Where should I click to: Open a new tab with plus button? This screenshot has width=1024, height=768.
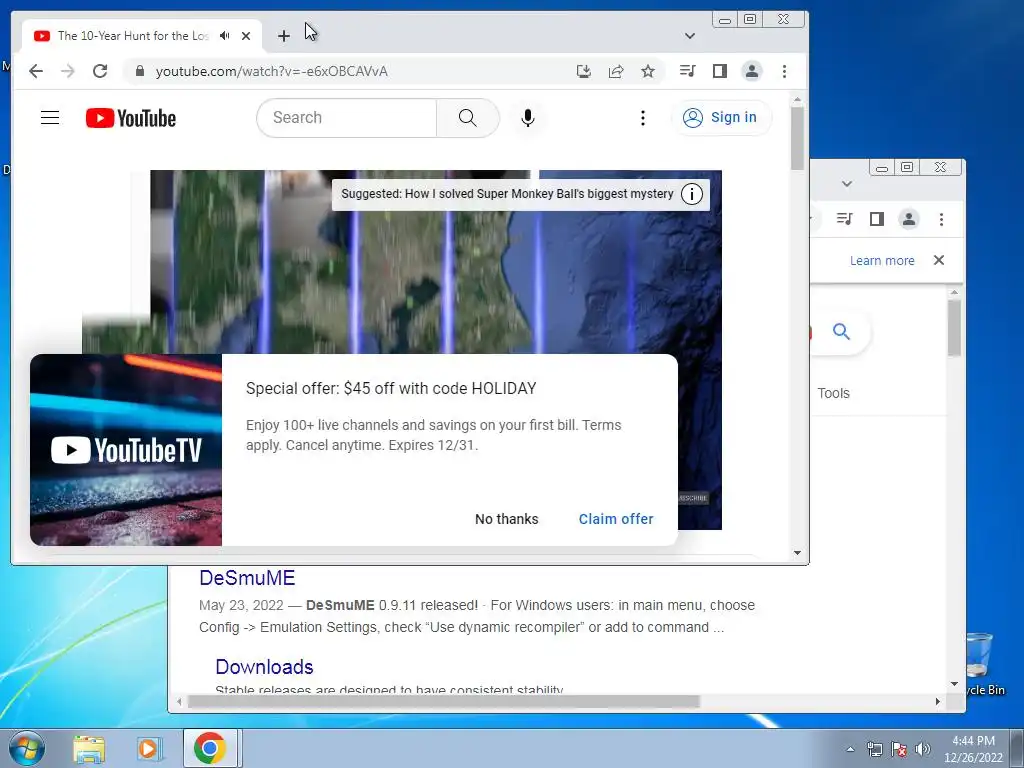tap(283, 36)
